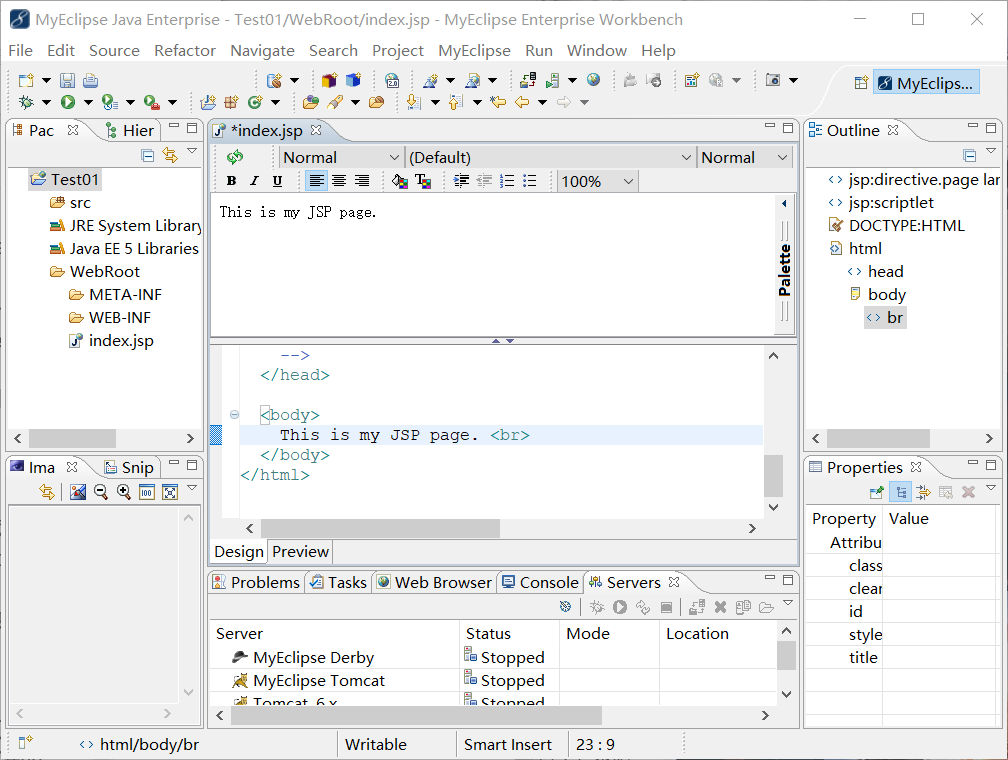This screenshot has height=760, width=1008.
Task: Click the Debug bug icon in the toolbar
Action: (x=26, y=102)
